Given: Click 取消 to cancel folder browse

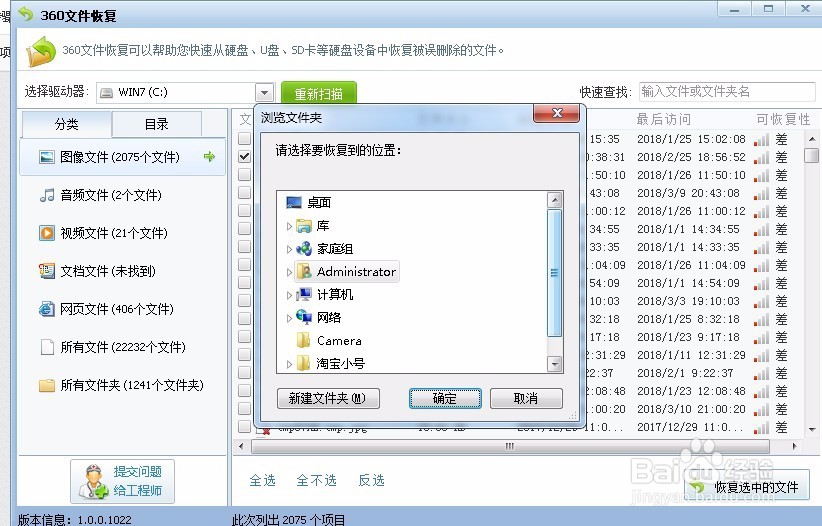Looking at the screenshot, I should [x=526, y=399].
